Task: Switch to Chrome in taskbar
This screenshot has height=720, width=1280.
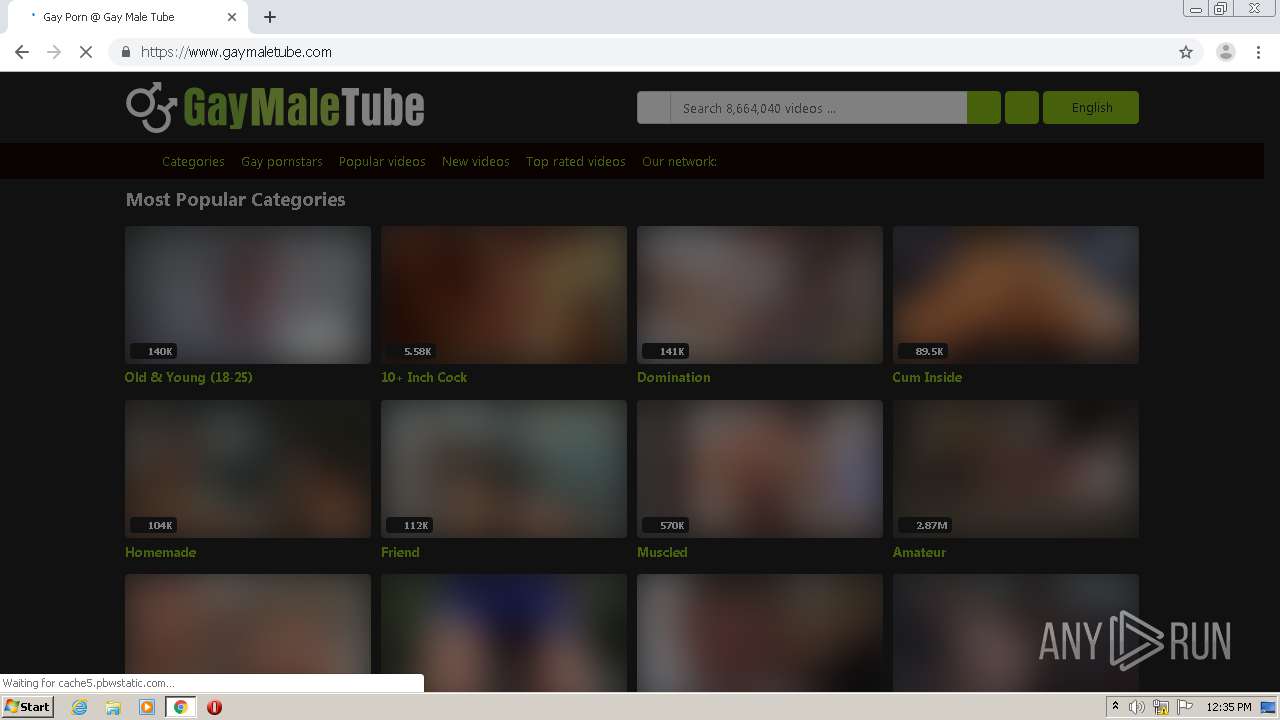Action: click(x=180, y=707)
